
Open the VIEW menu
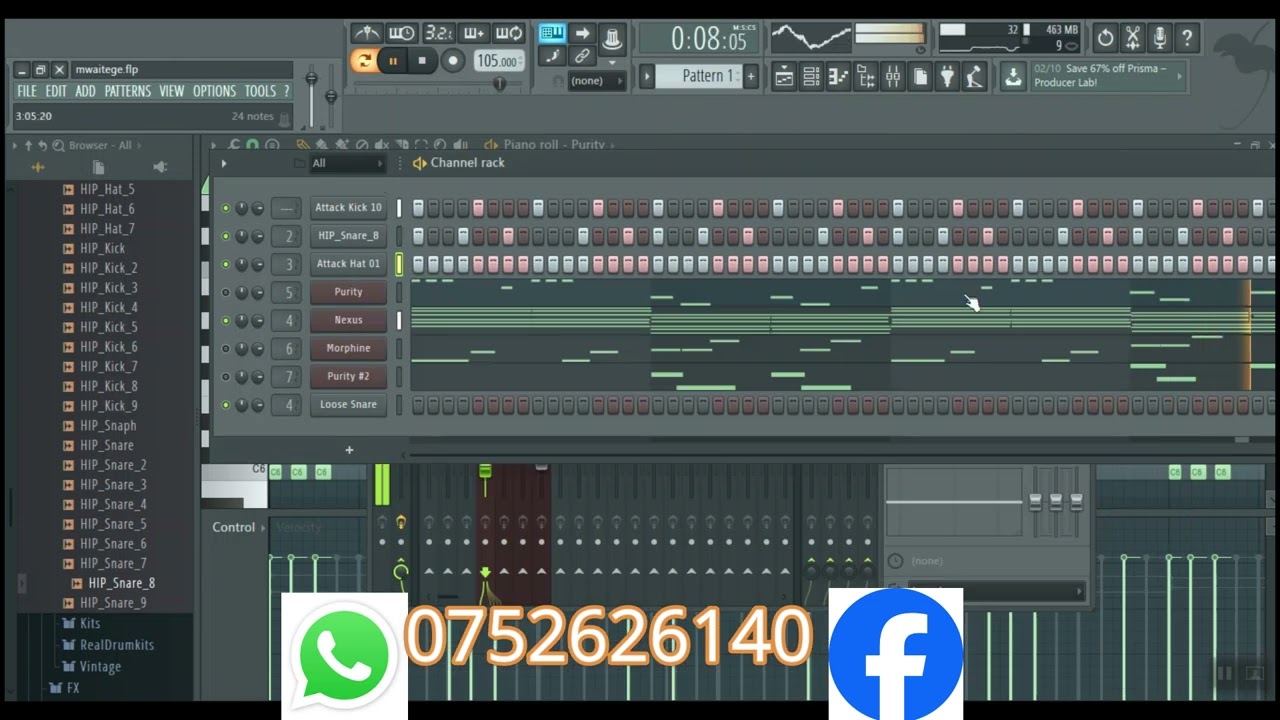pos(172,91)
